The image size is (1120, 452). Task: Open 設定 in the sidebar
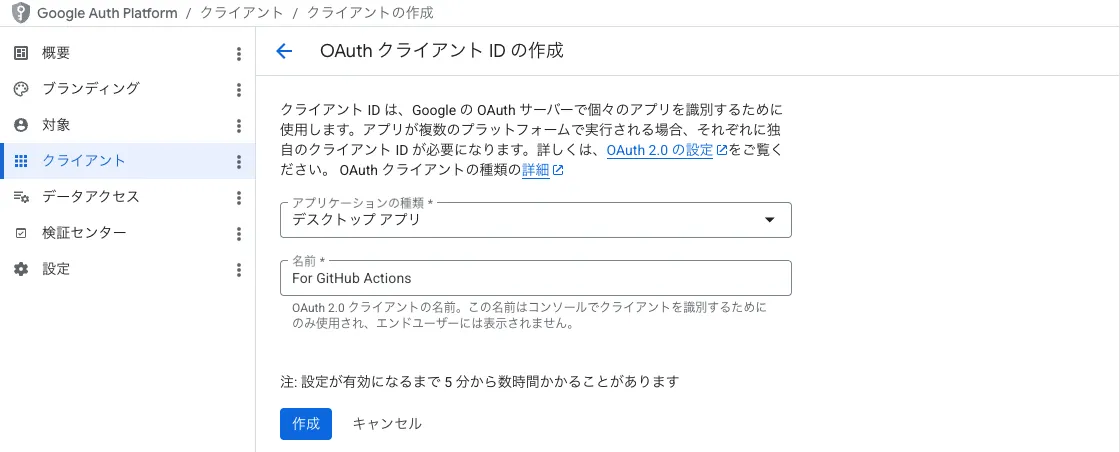[128, 269]
